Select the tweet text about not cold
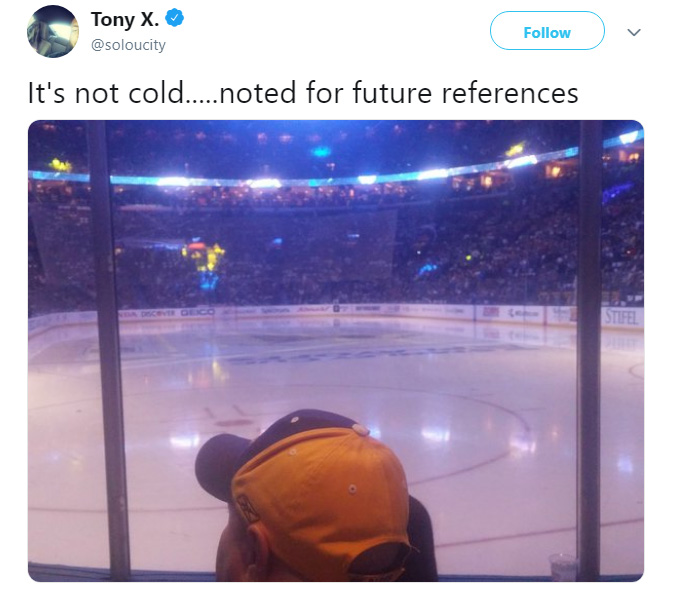 tap(303, 93)
